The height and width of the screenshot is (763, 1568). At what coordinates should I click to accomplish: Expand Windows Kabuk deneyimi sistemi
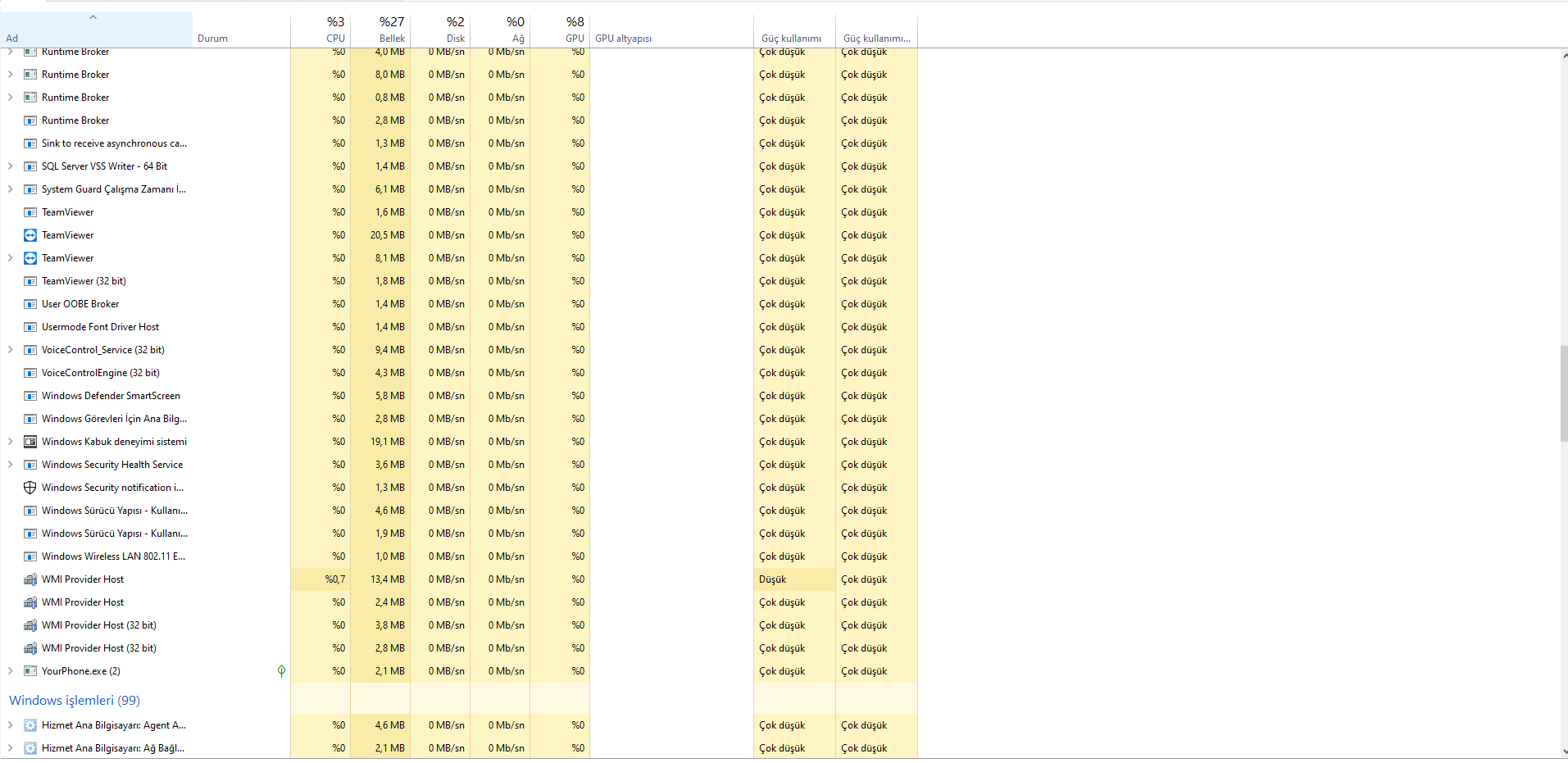(10, 442)
